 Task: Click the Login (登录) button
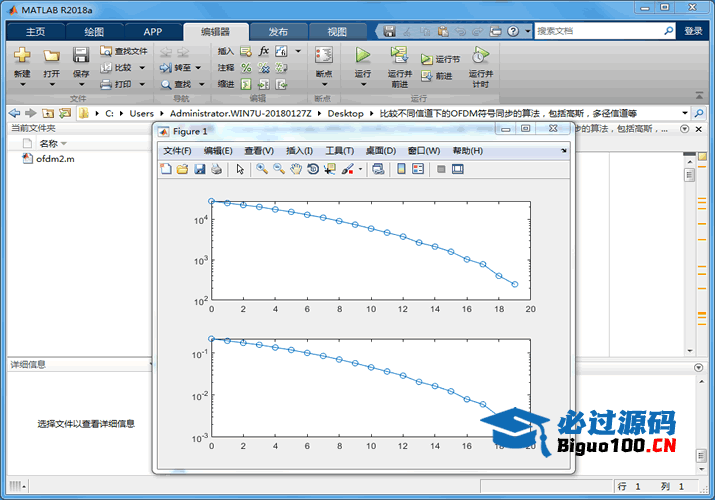693,31
